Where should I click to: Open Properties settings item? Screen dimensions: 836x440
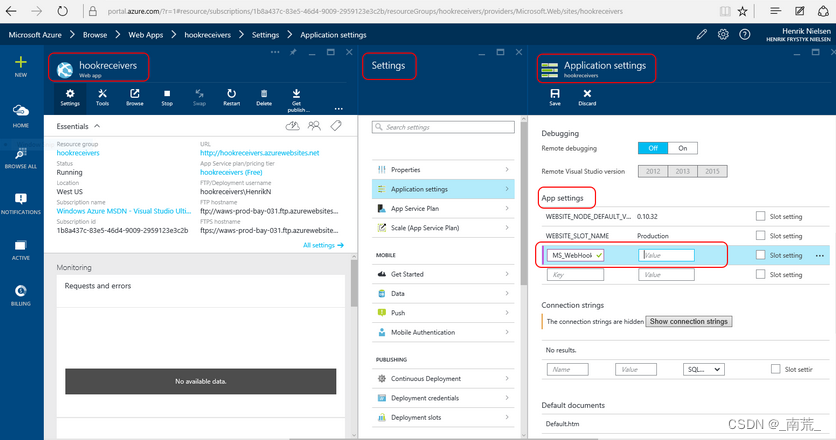(443, 170)
